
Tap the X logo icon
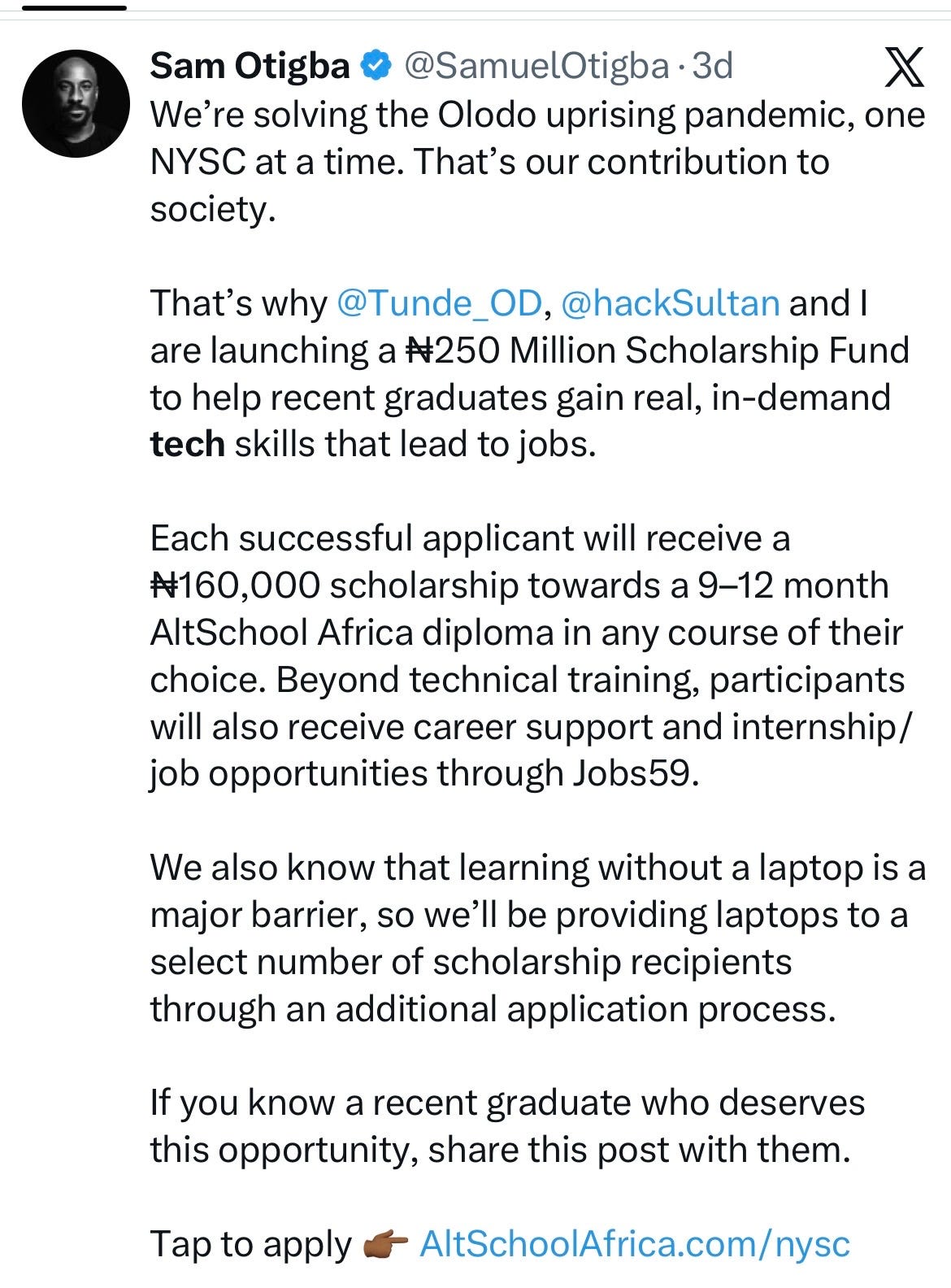[x=904, y=68]
